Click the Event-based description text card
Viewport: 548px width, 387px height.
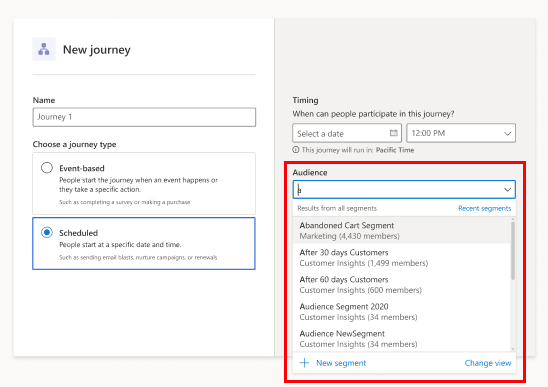(x=144, y=184)
